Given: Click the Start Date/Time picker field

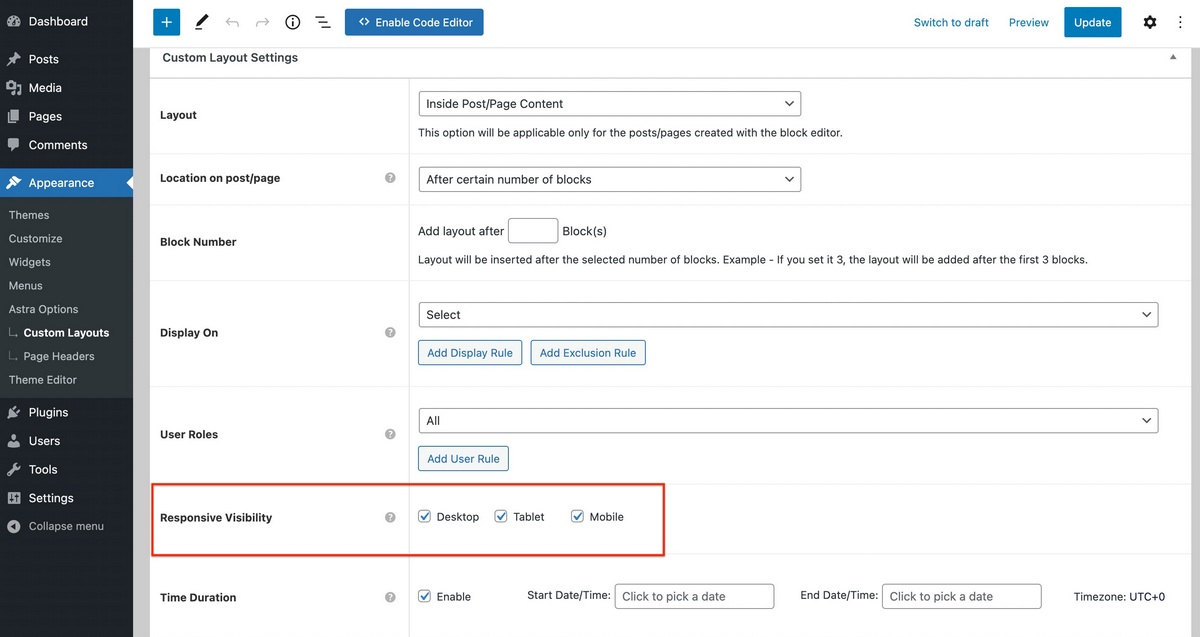Looking at the screenshot, I should pos(694,596).
